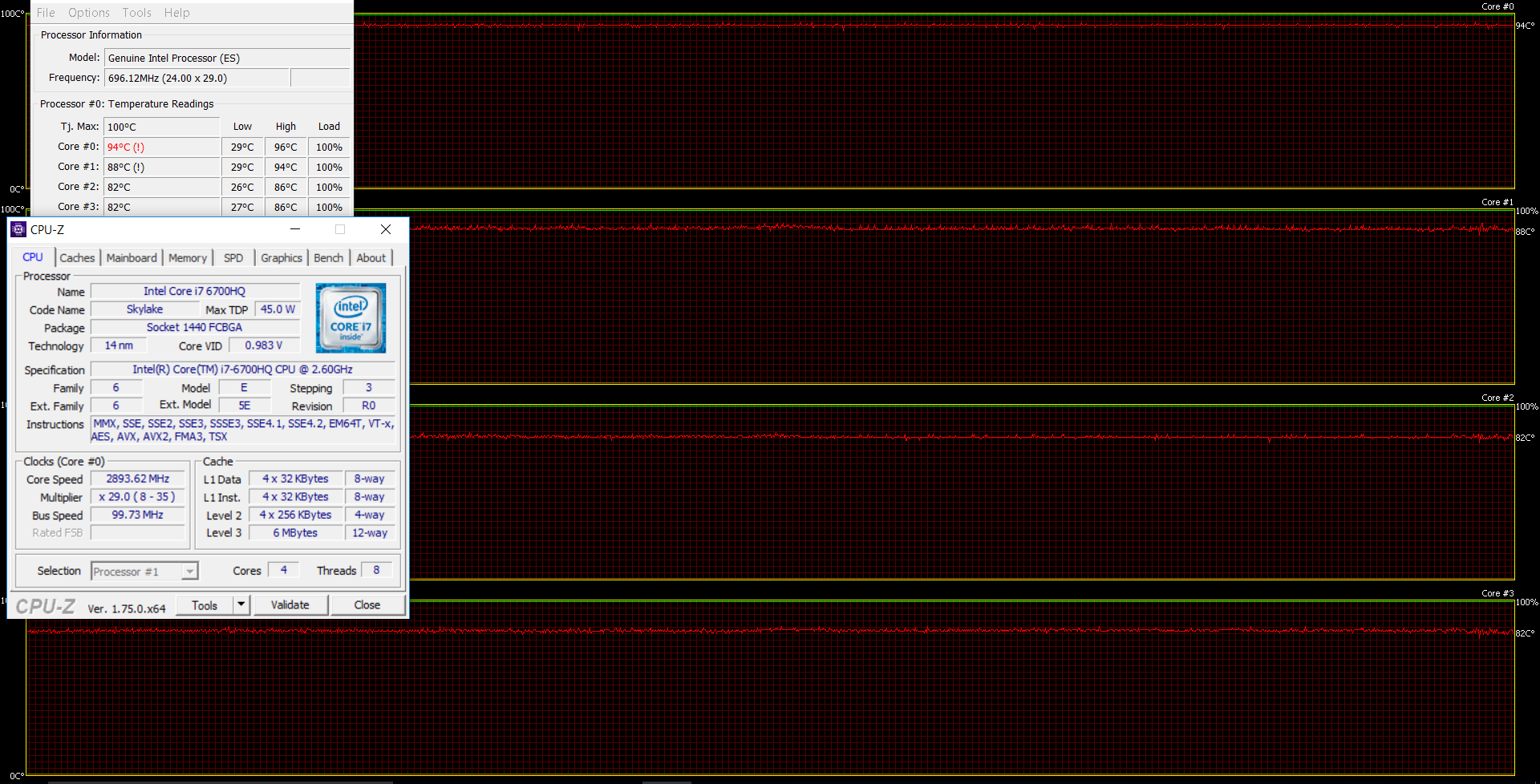The height and width of the screenshot is (784, 1540).
Task: Click the Ext. Model value 5E
Action: 245,406
